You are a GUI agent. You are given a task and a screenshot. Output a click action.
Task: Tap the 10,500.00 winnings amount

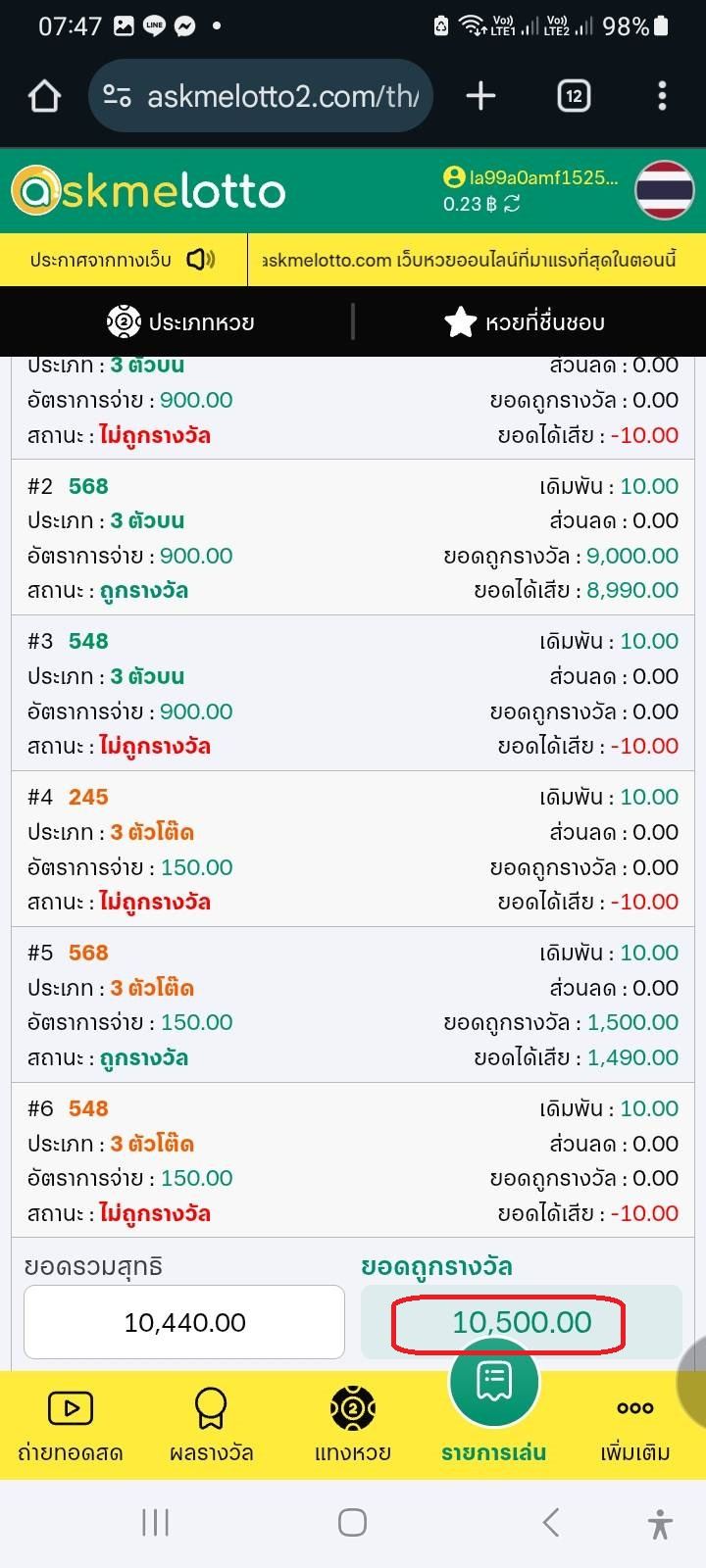(522, 1322)
